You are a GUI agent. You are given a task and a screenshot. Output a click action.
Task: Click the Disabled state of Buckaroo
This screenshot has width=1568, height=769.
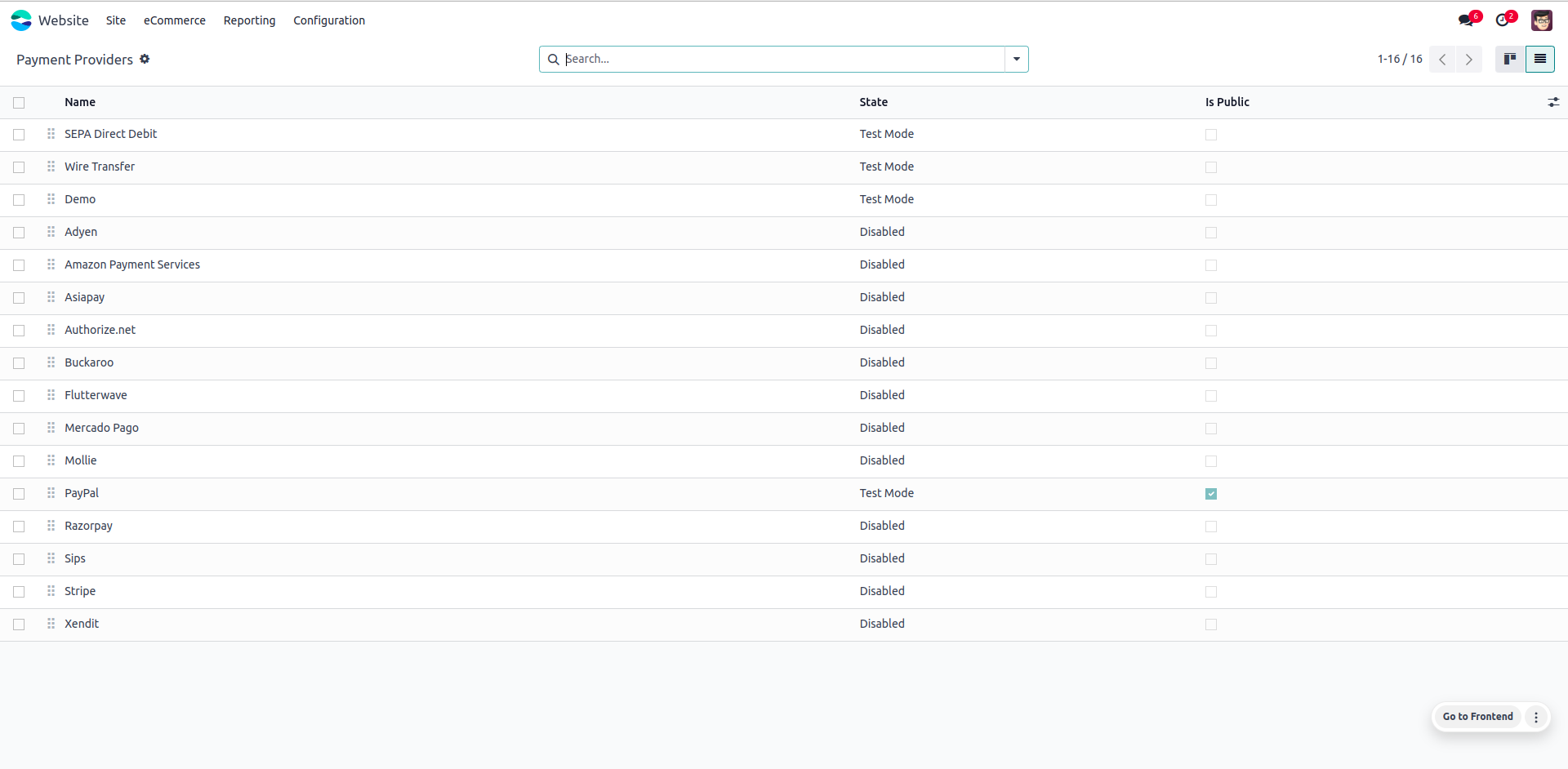pyautogui.click(x=882, y=362)
